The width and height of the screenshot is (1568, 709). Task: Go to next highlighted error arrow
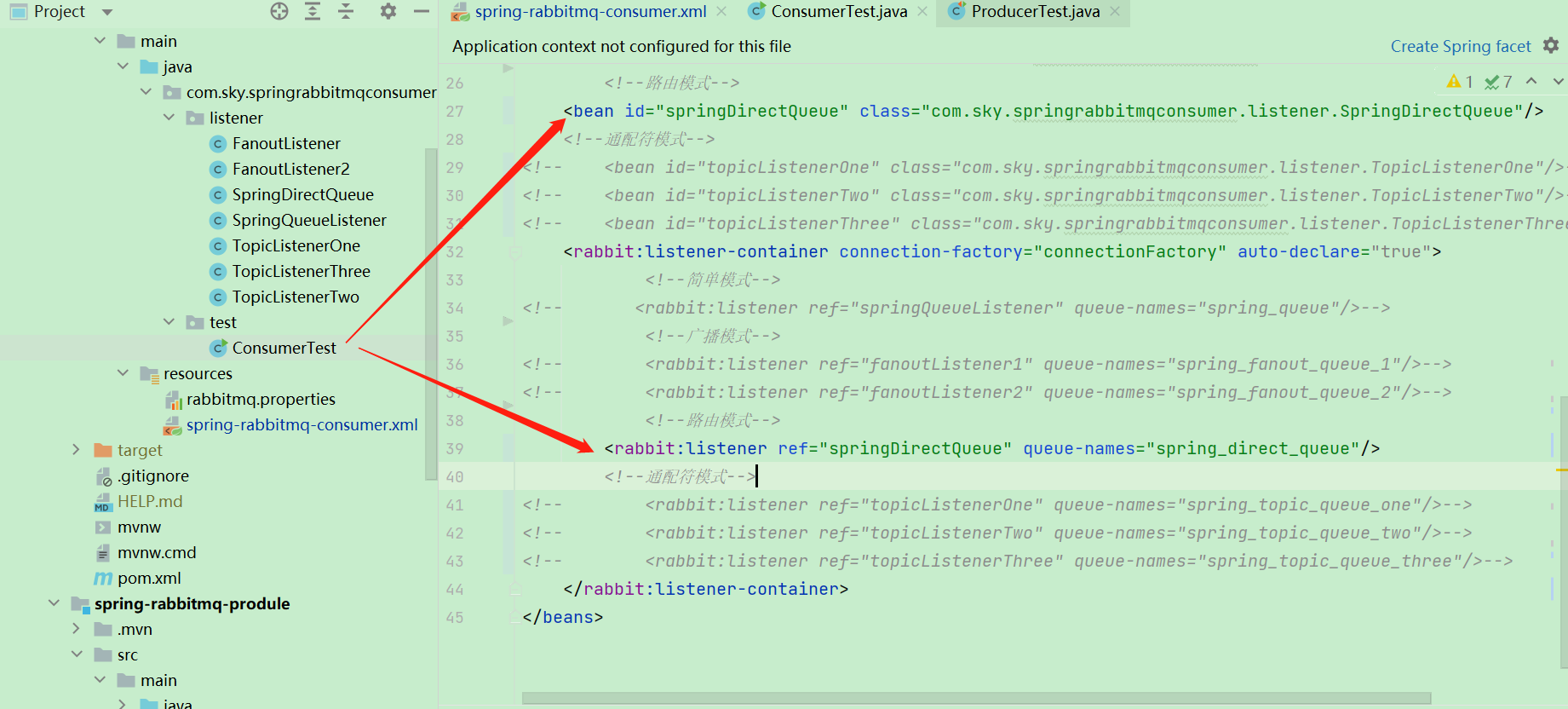pos(1558,81)
